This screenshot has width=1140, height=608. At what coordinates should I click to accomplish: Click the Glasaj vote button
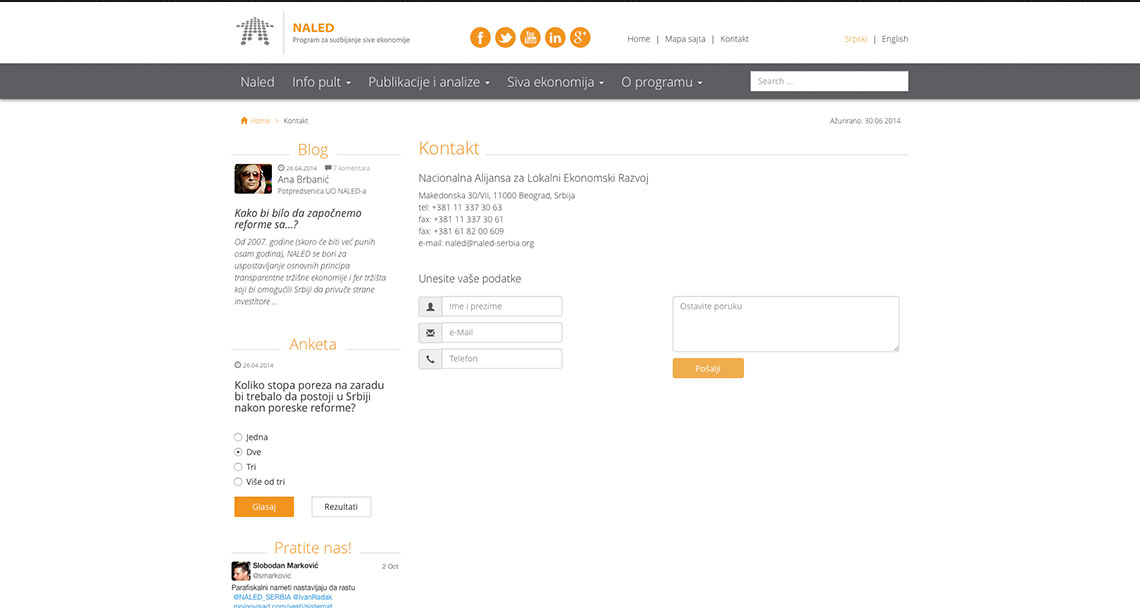pos(264,507)
